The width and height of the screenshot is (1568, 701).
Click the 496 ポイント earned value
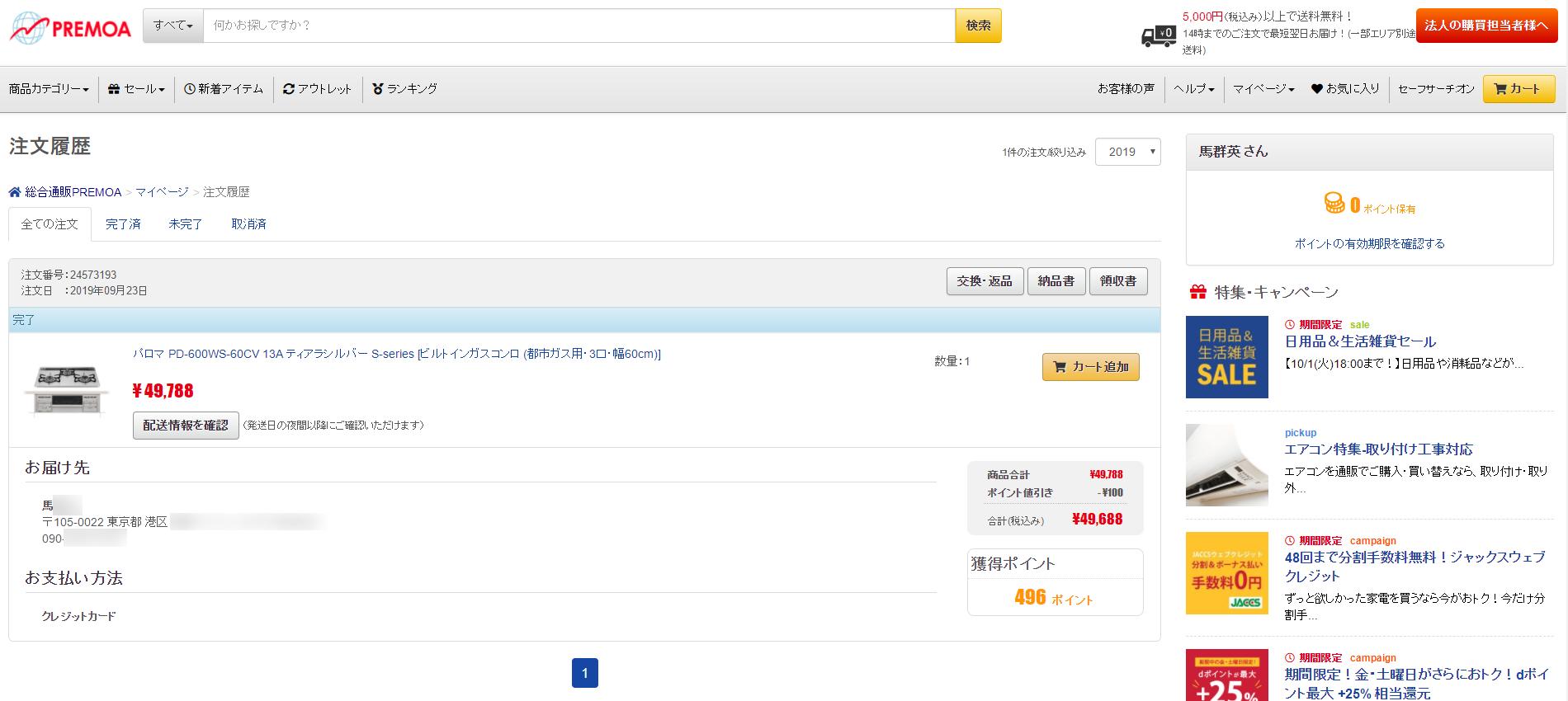(x=1054, y=598)
